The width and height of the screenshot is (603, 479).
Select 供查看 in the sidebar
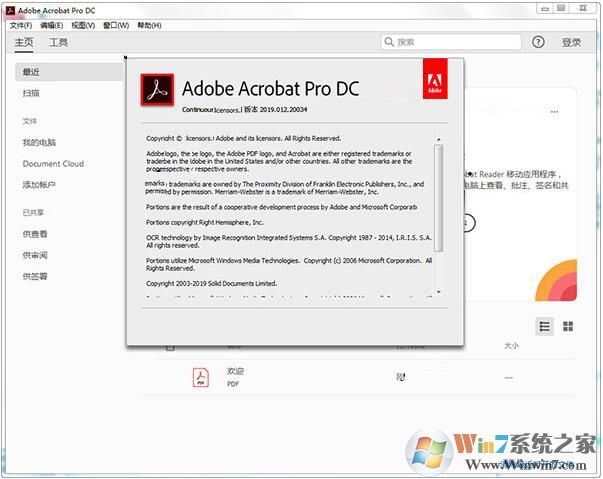[x=35, y=234]
